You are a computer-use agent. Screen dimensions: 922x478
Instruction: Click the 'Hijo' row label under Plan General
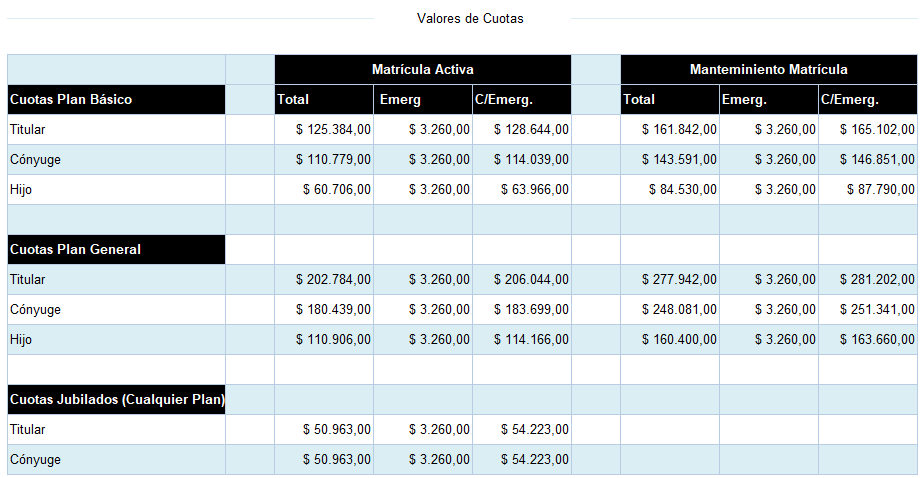pyautogui.click(x=21, y=340)
